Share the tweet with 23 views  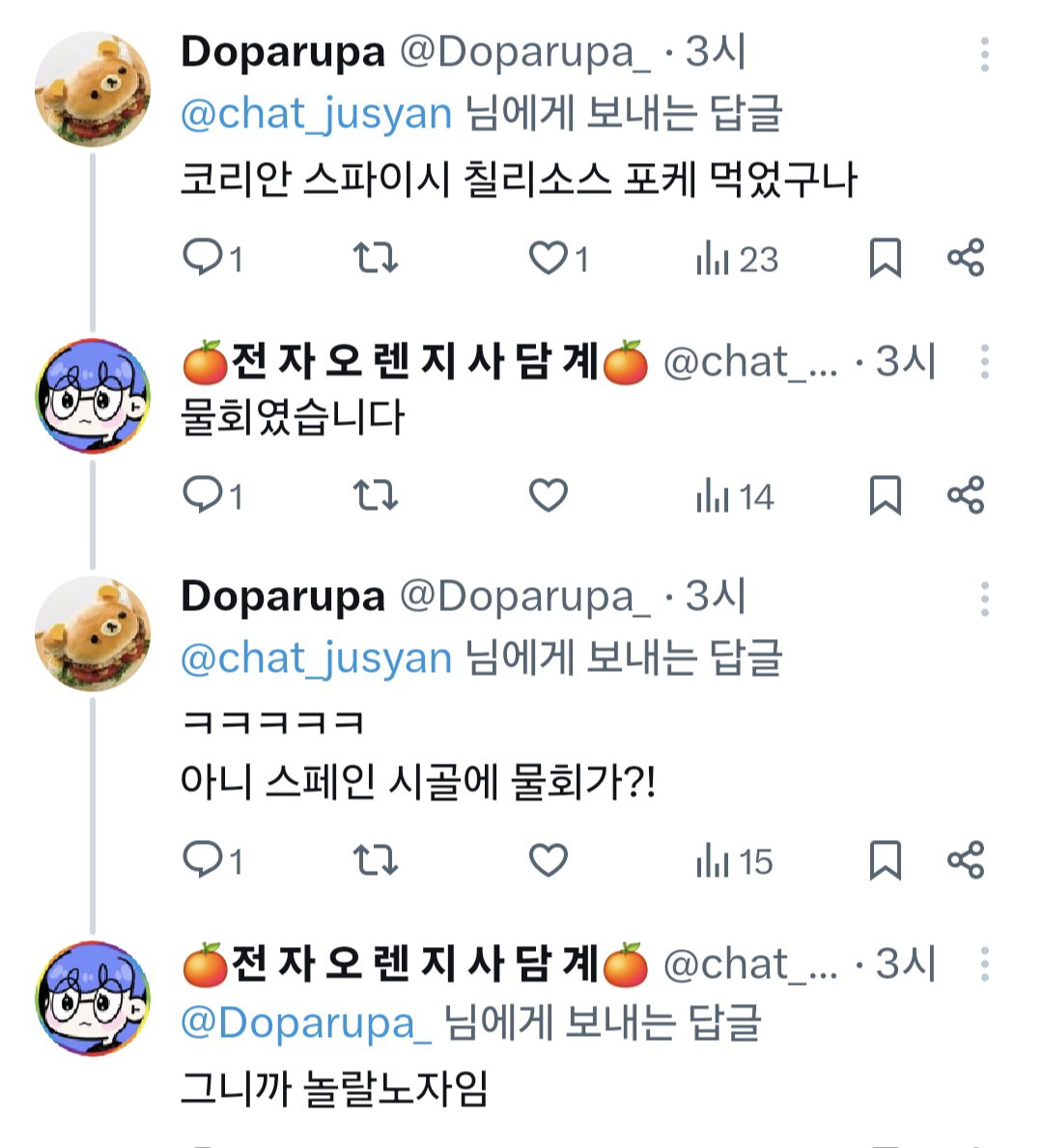point(966,258)
